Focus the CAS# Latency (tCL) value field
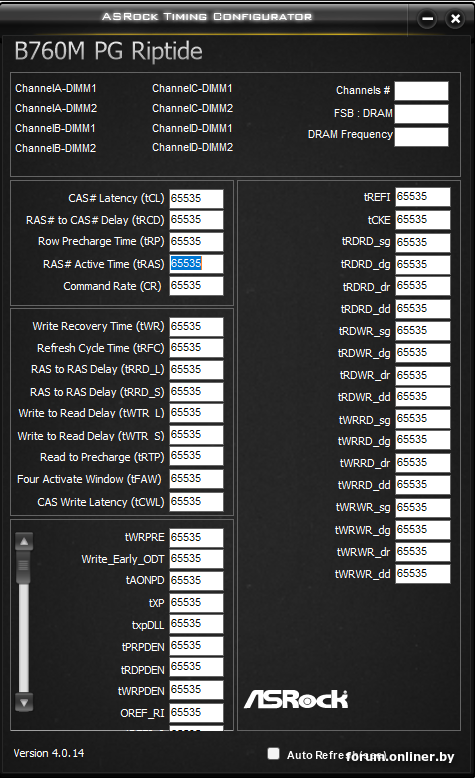This screenshot has height=778, width=475. pyautogui.click(x=196, y=198)
